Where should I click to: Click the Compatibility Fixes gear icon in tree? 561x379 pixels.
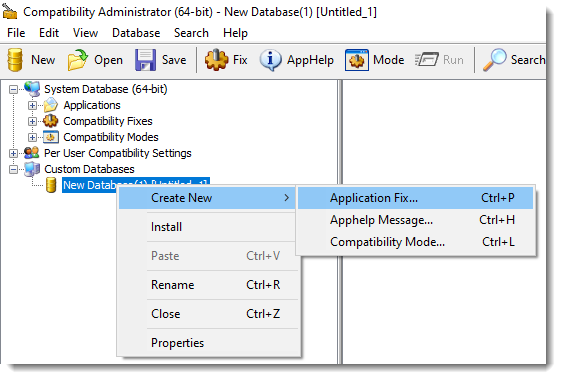coord(50,121)
